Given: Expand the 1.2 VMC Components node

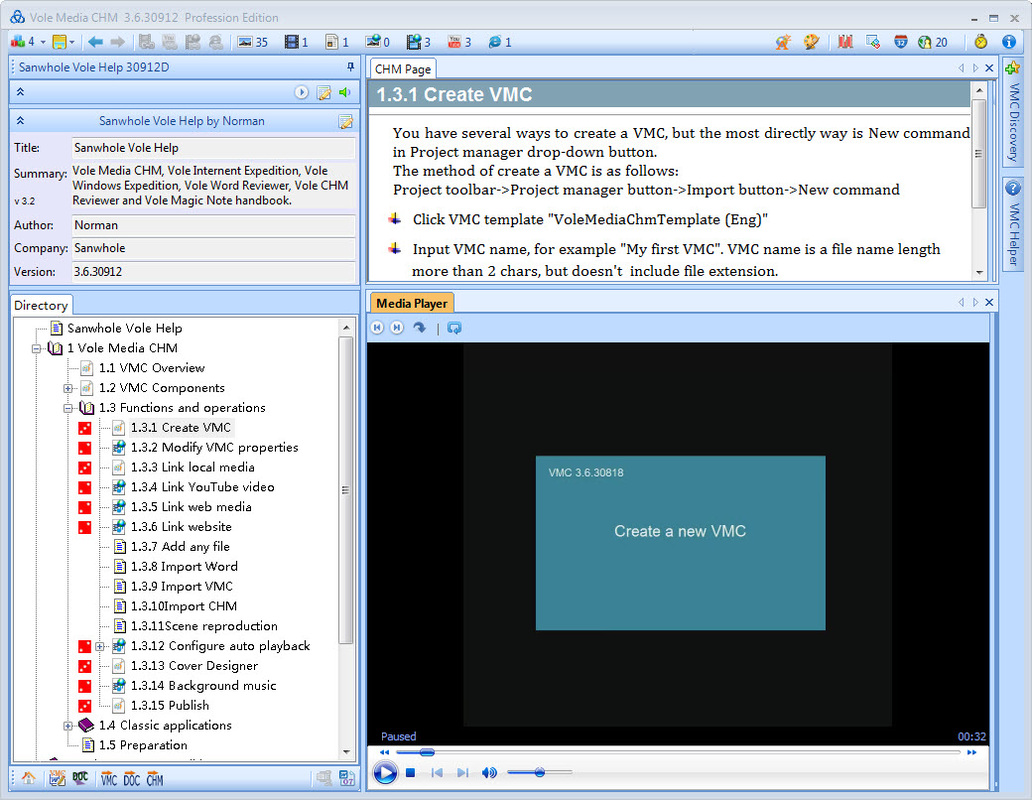Looking at the screenshot, I should pyautogui.click(x=68, y=388).
